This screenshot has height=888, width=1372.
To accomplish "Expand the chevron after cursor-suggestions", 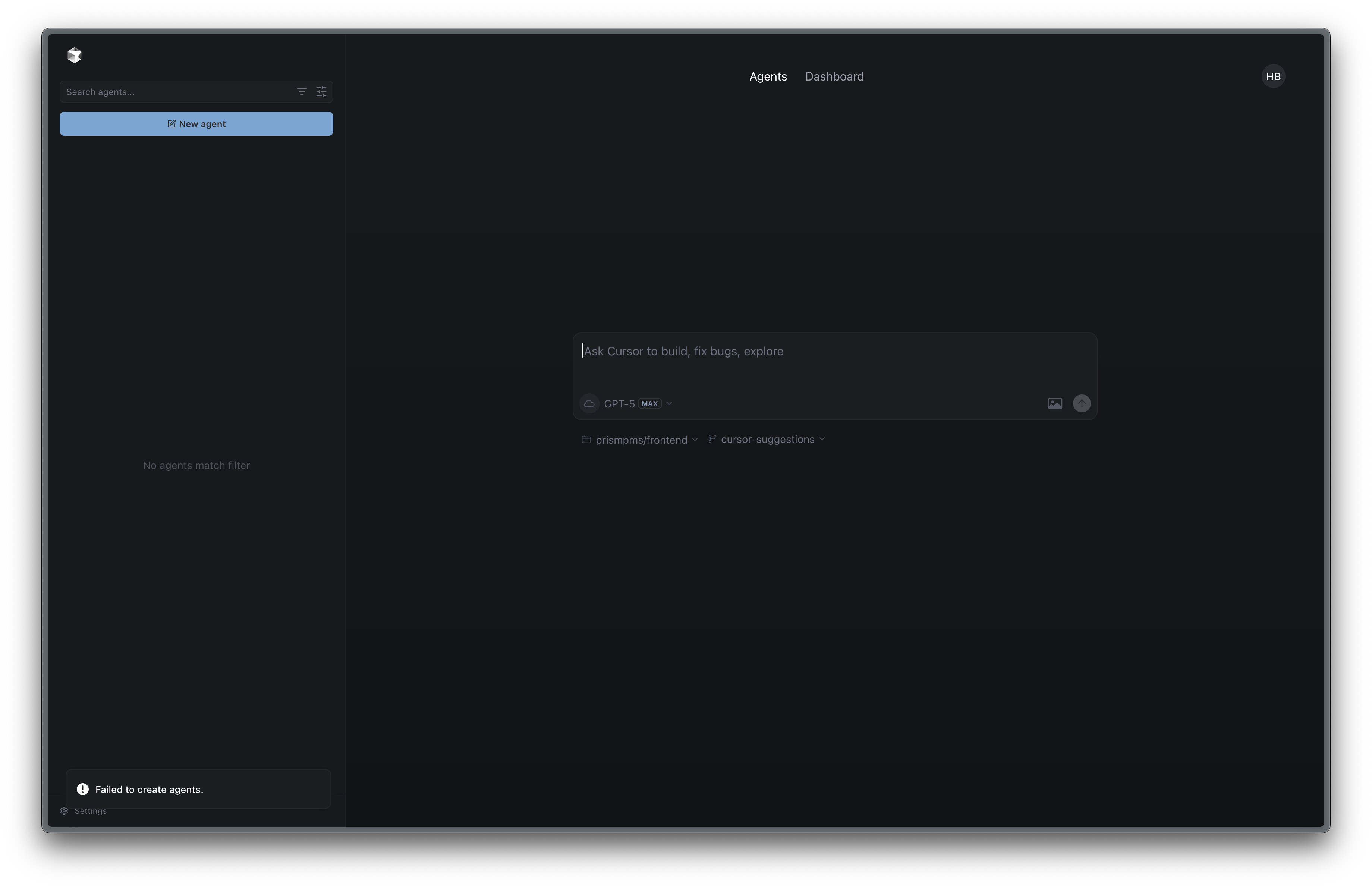I will coord(822,439).
